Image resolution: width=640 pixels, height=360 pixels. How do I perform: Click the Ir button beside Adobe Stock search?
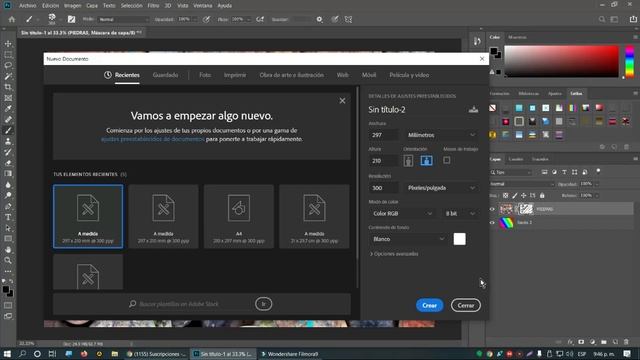pos(263,304)
